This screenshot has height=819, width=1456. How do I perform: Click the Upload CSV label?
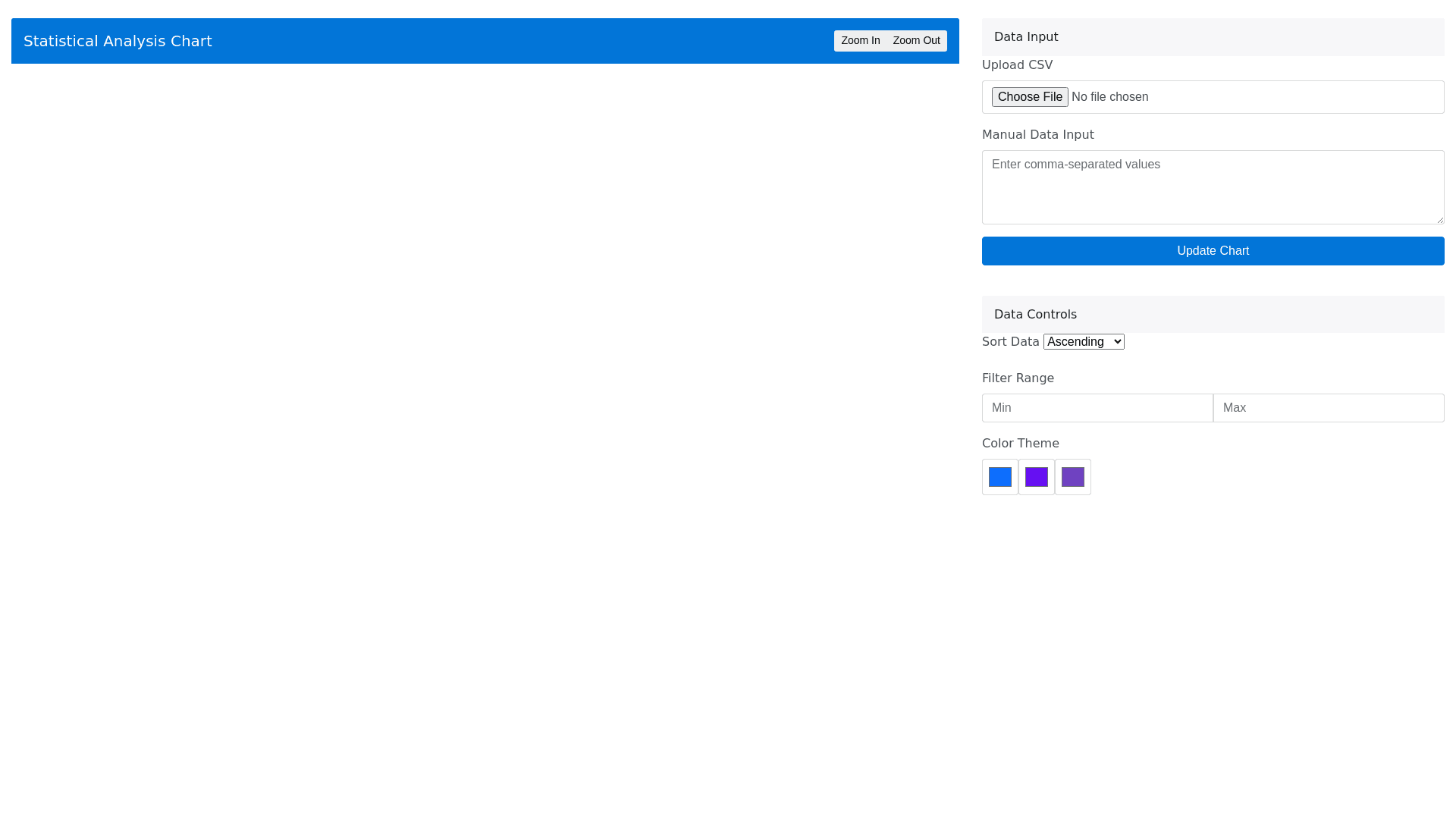click(x=1017, y=65)
